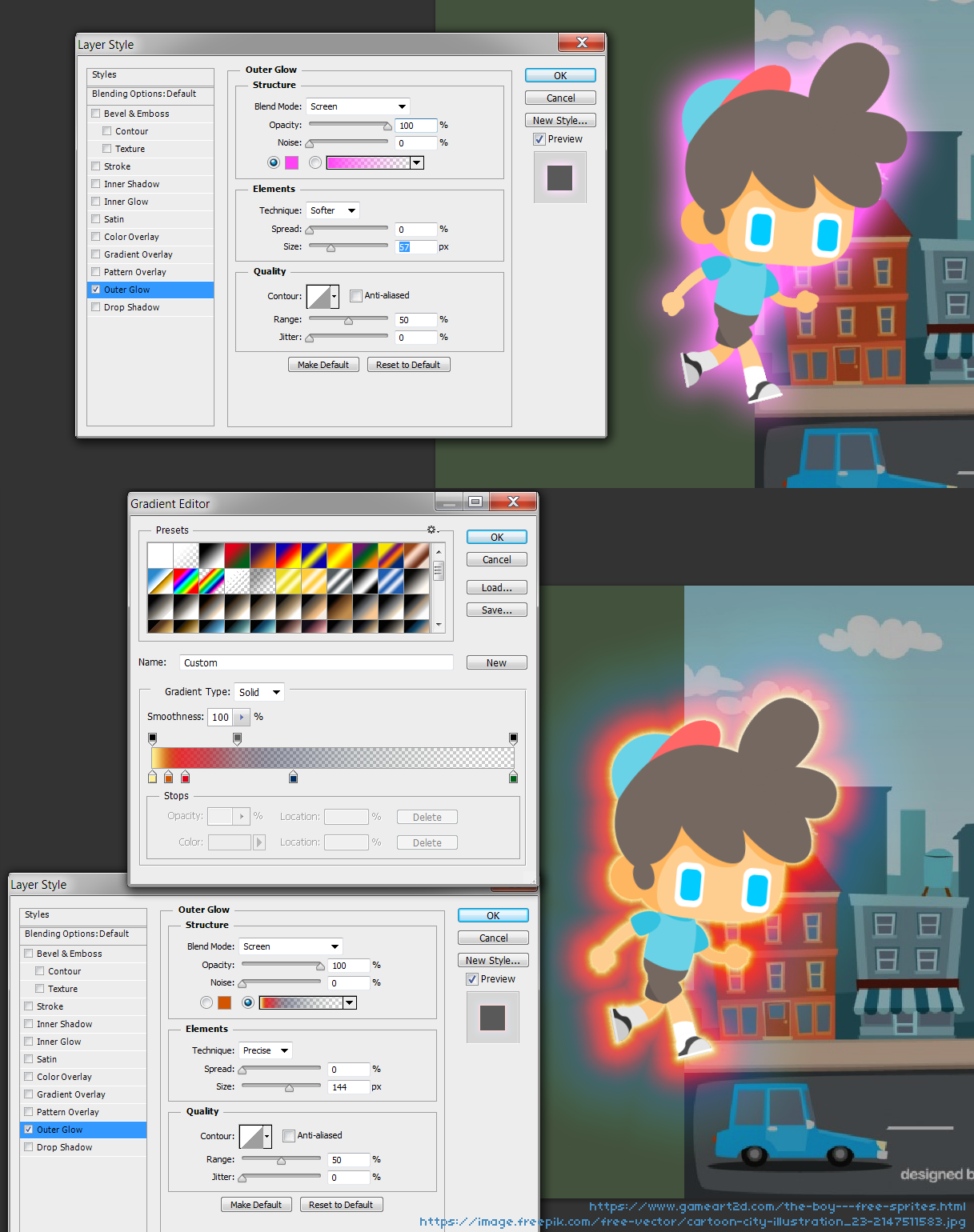Open contour picker arrow in top Layer Style
974x1232 pixels.
[x=335, y=296]
